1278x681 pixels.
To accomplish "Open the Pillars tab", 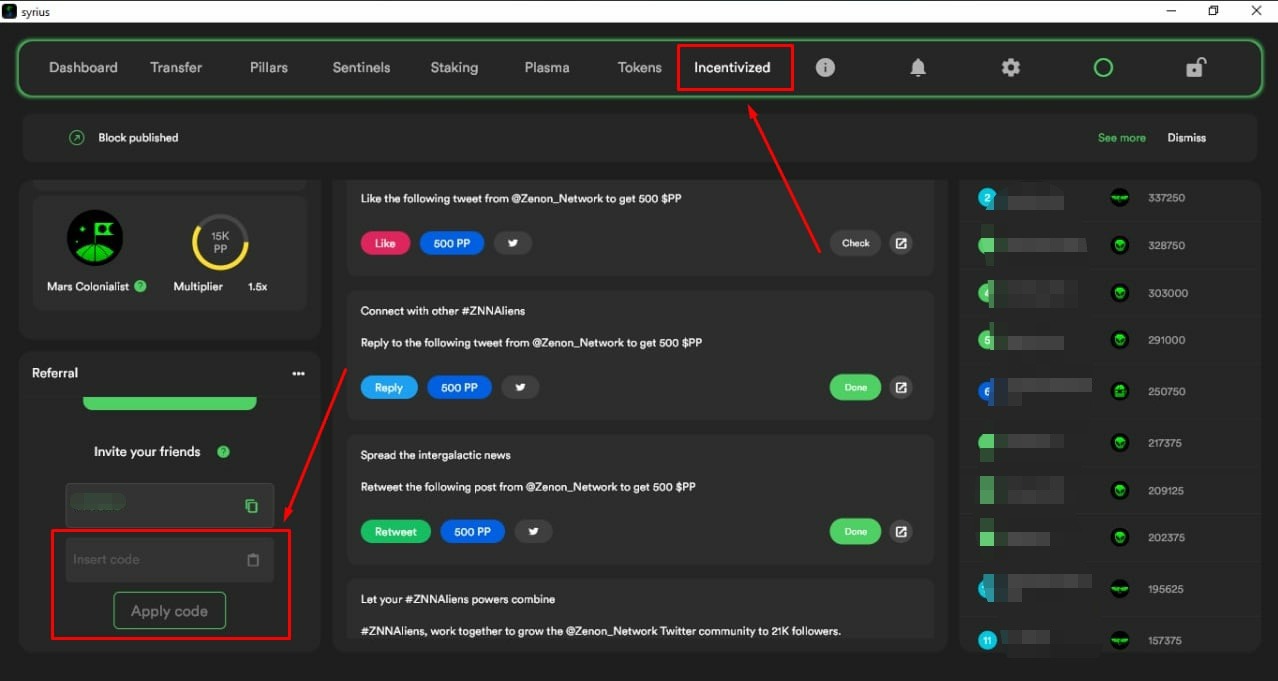I will click(269, 68).
